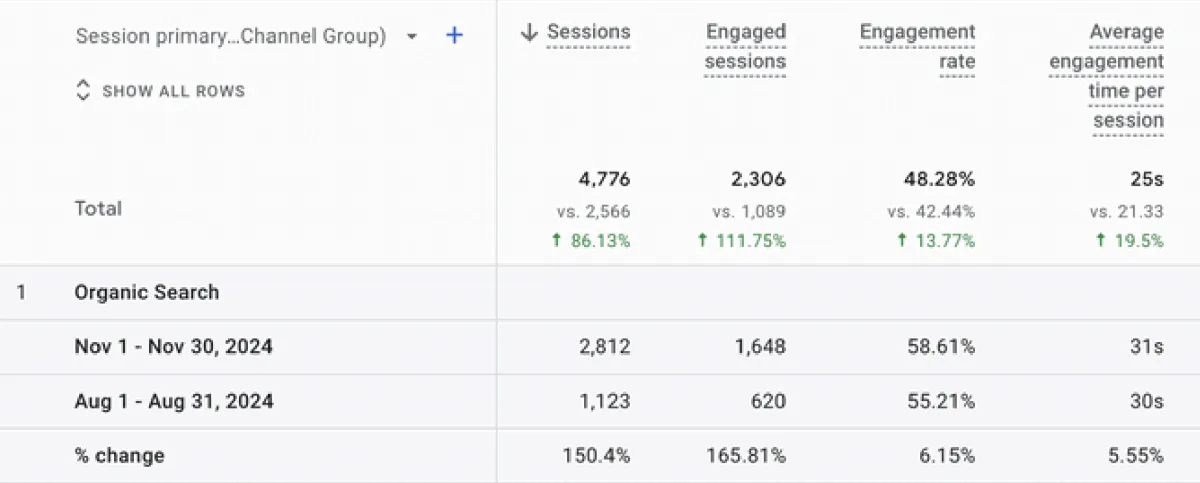
Task: Click the dropdown caret next to Channel Group
Action: [412, 37]
